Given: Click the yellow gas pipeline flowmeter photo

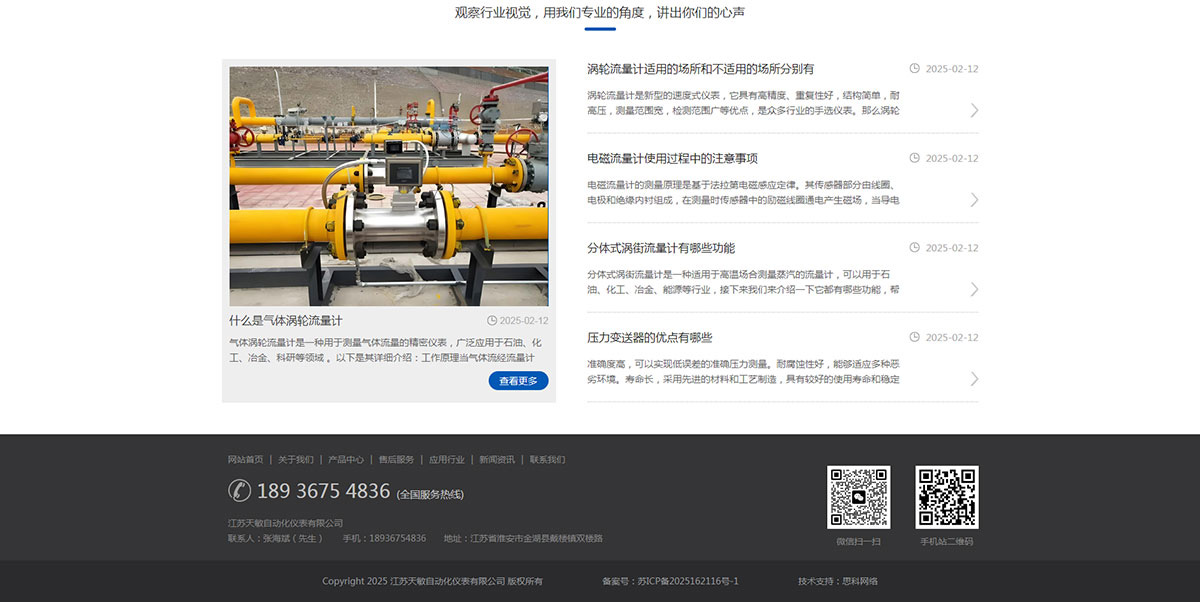Looking at the screenshot, I should [388, 186].
